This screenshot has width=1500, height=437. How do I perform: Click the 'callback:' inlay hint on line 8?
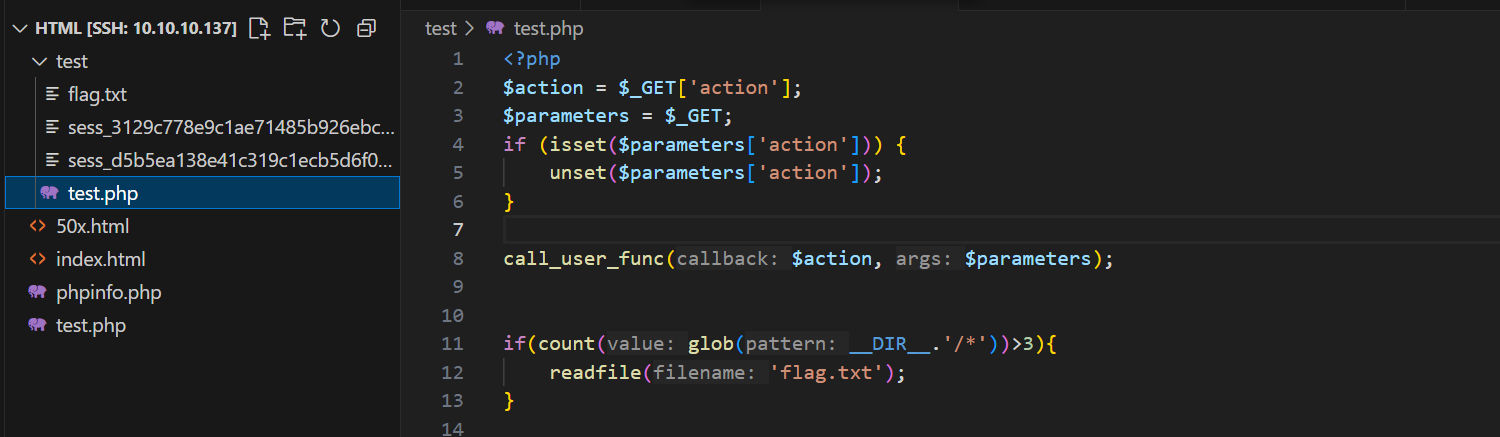click(x=730, y=259)
